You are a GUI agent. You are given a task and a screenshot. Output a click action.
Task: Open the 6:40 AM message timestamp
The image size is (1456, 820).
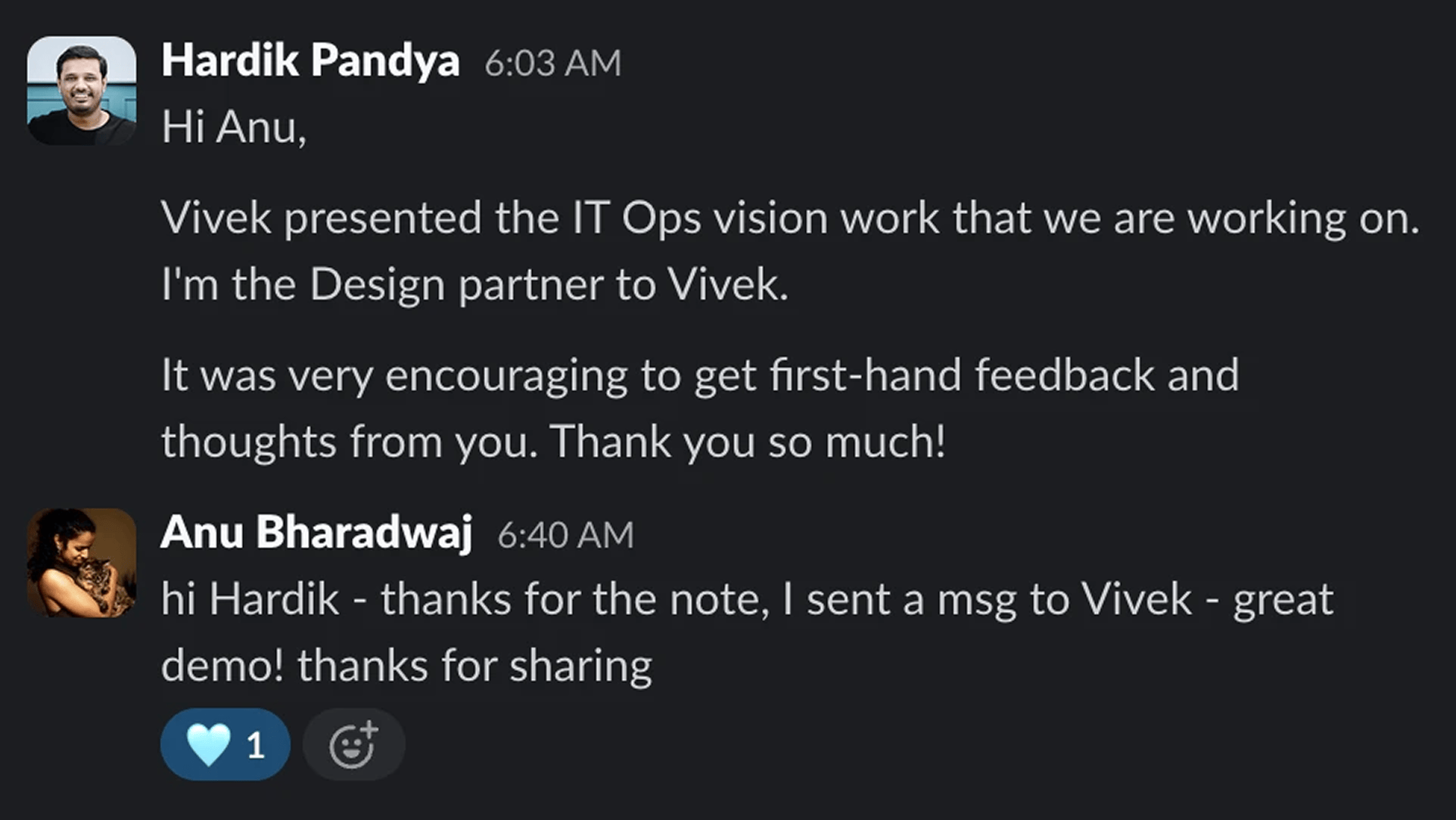(565, 535)
